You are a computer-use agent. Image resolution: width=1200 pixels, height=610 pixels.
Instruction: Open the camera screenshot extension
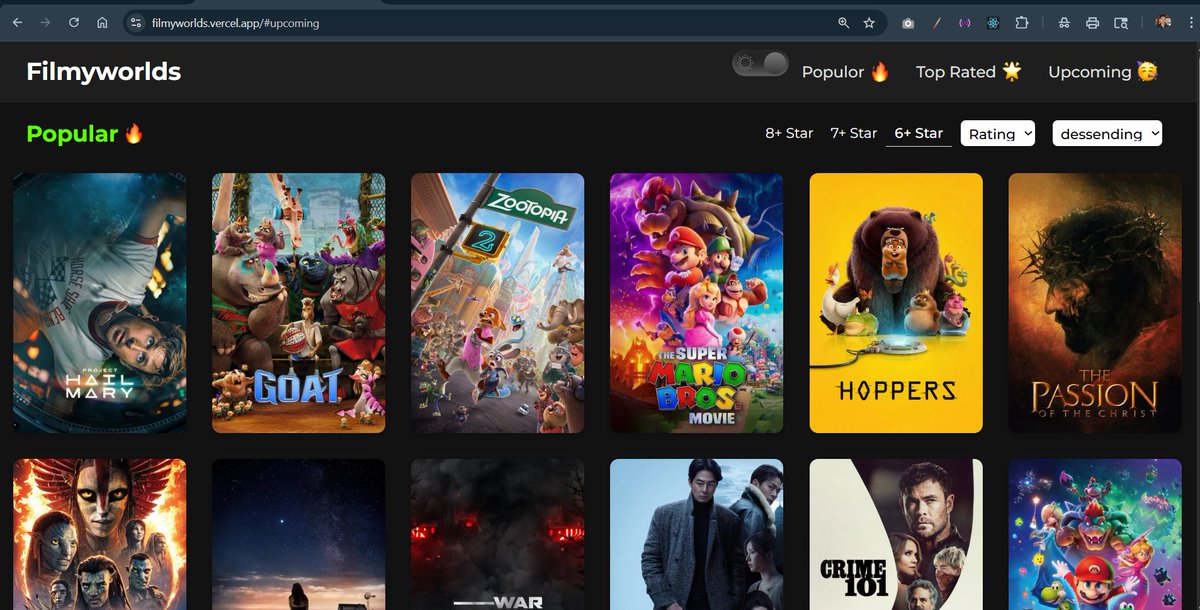pos(908,22)
